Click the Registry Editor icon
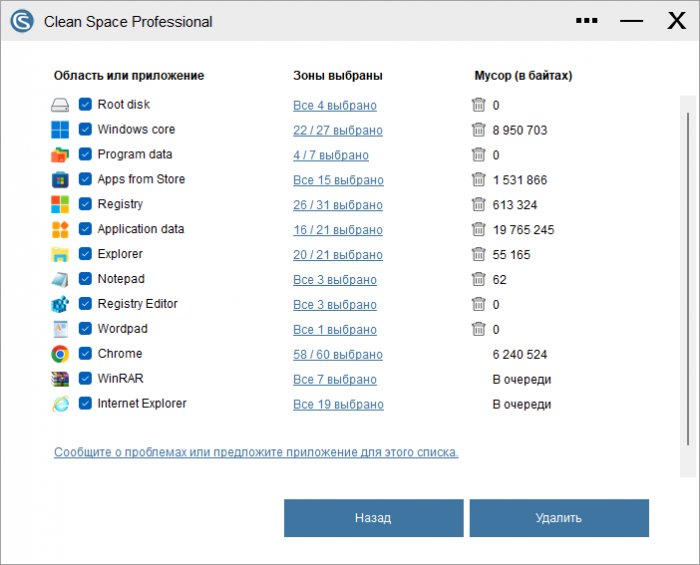 (60, 304)
